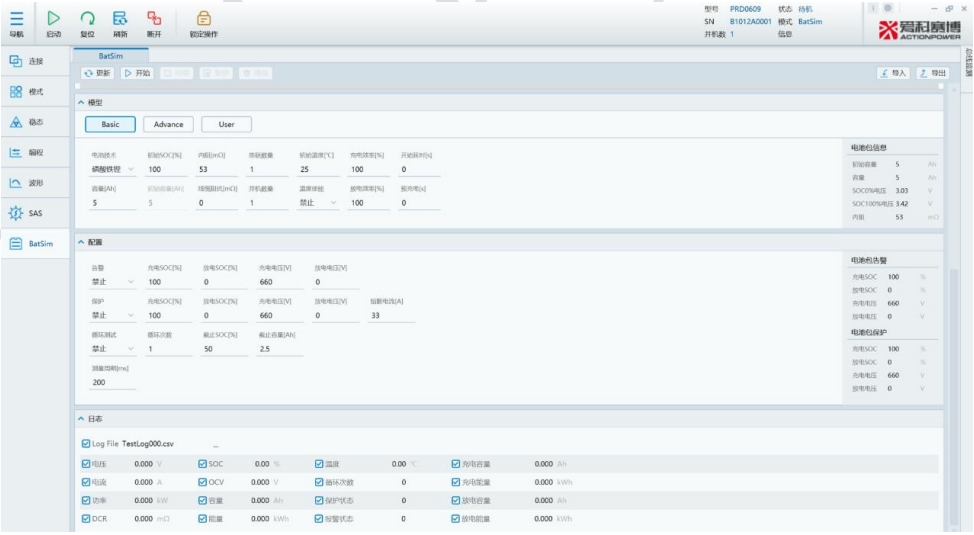Disable the DCR logging checkbox
974x535 pixels.
[85, 518]
